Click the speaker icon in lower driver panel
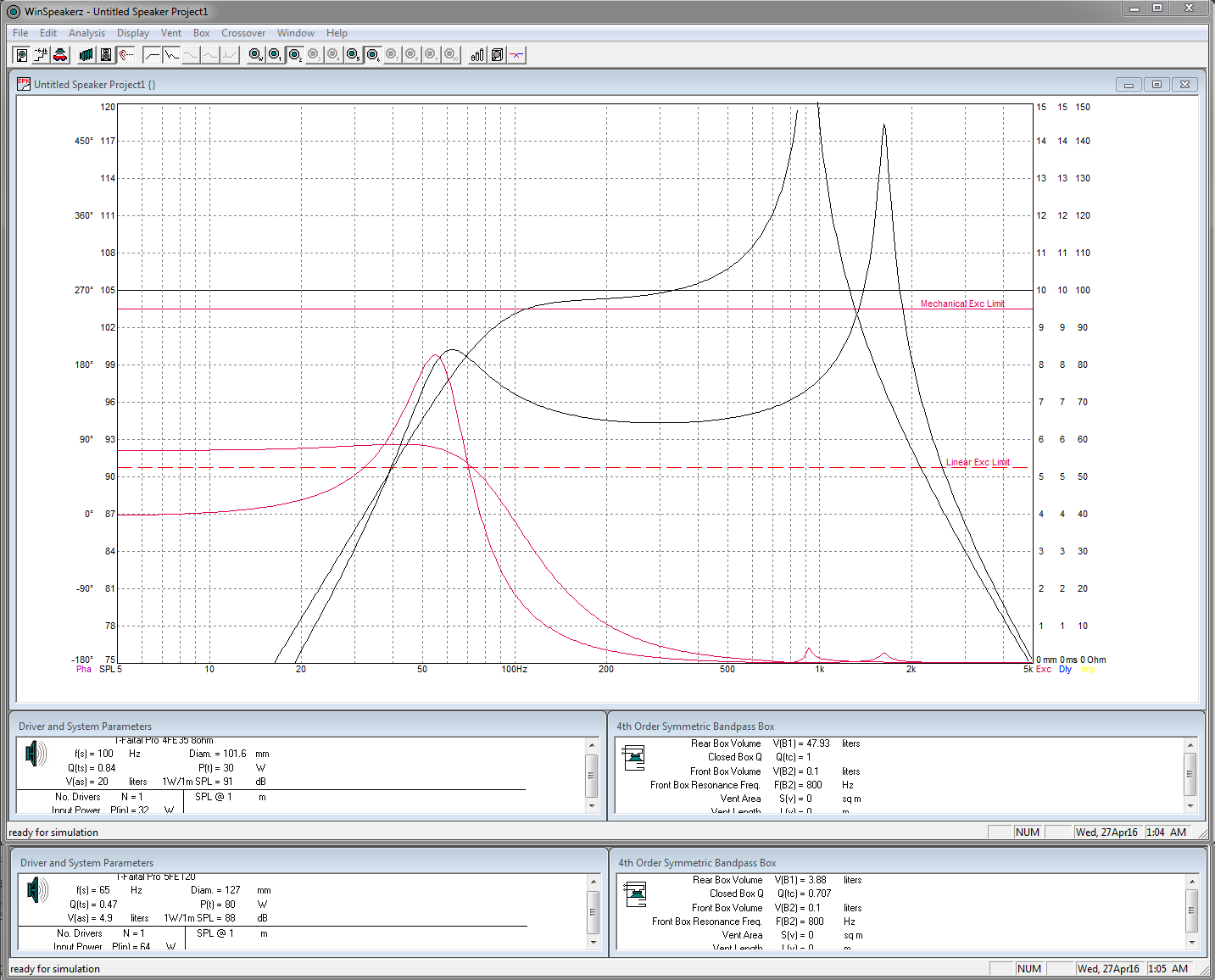Image resolution: width=1215 pixels, height=980 pixels. coord(37,890)
